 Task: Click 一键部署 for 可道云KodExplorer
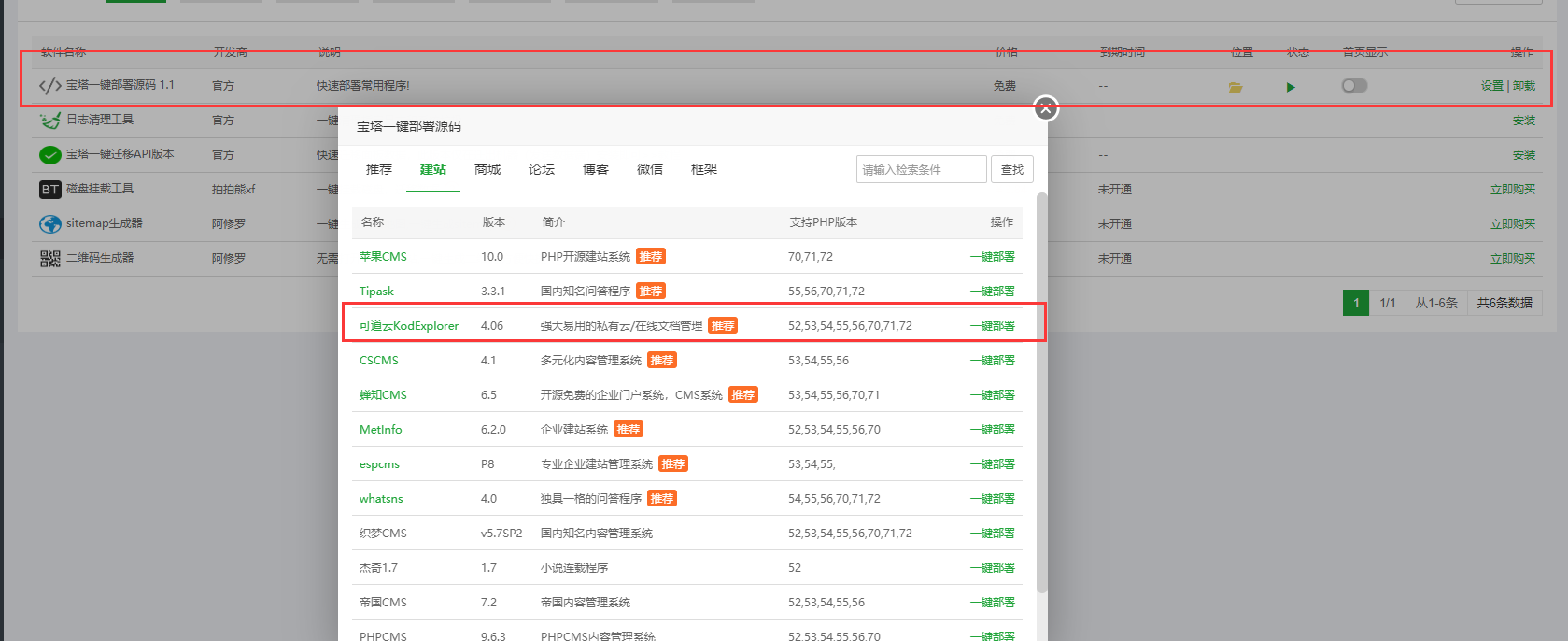point(993,326)
